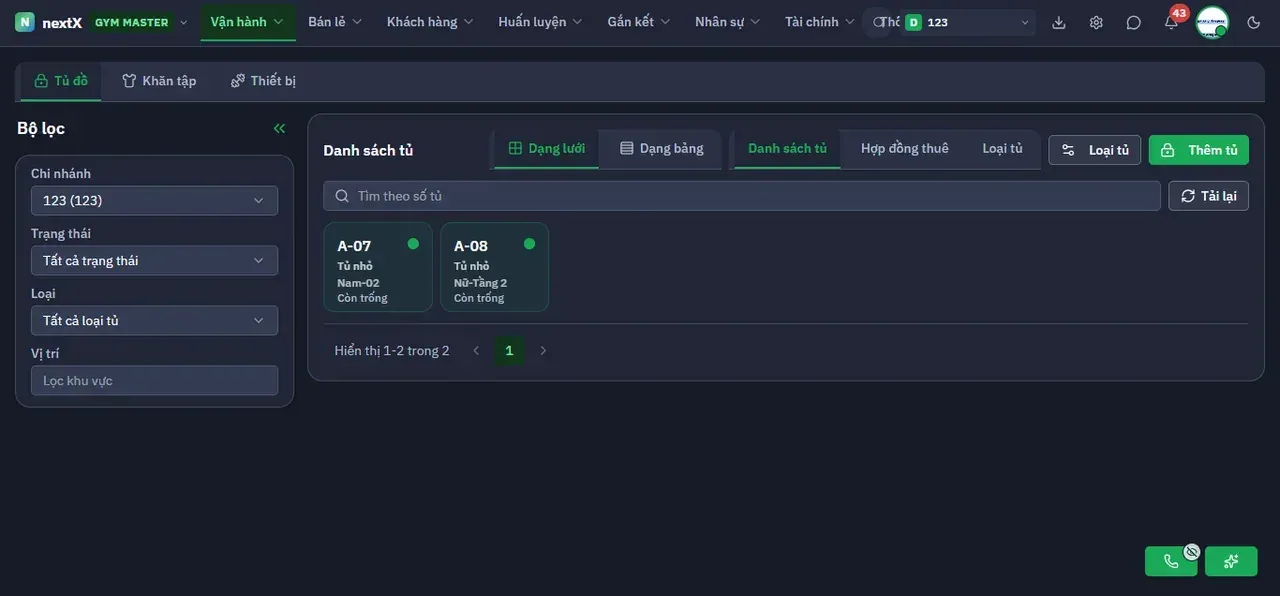Open the Khăn tập tab

coord(159,81)
